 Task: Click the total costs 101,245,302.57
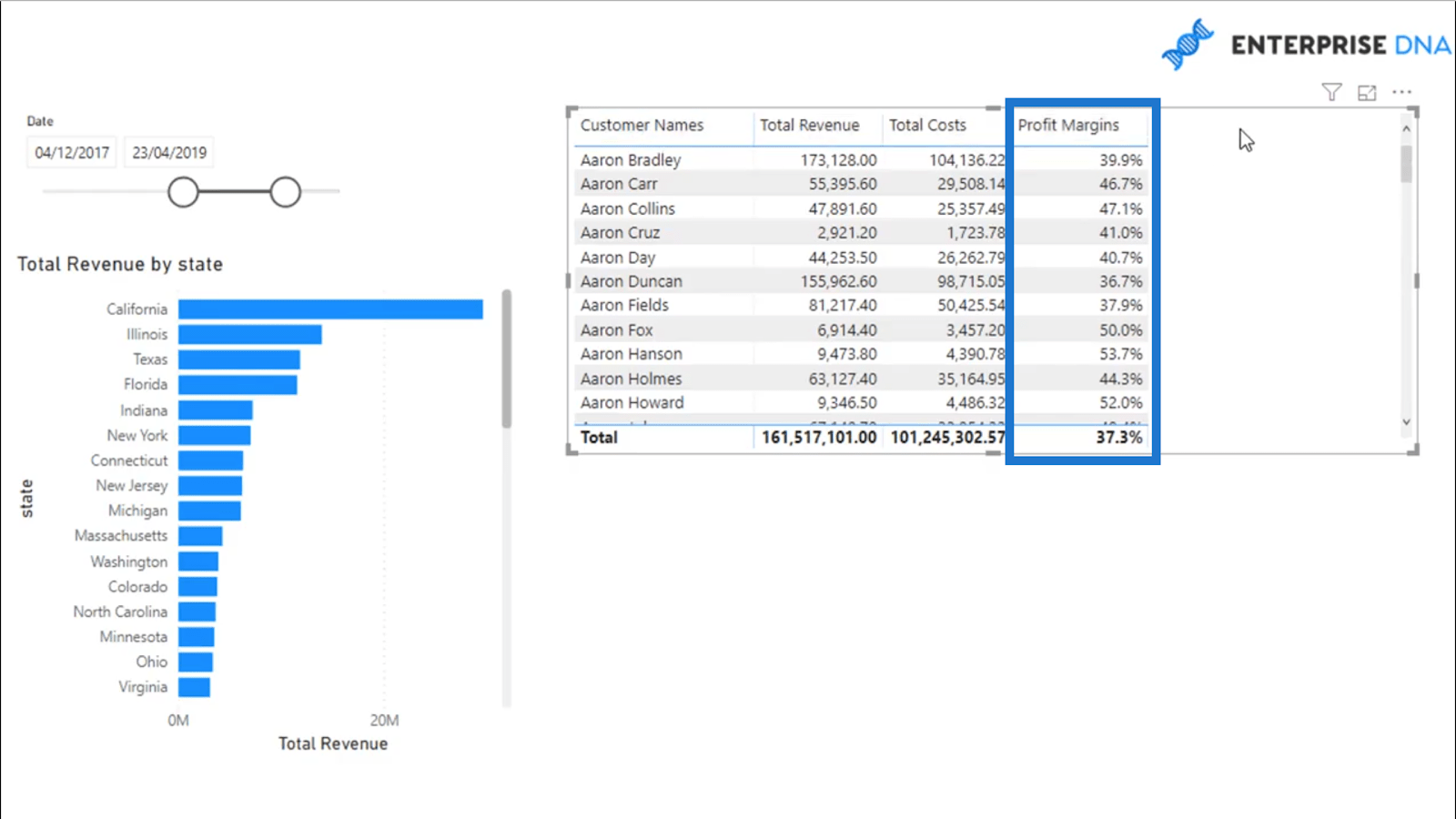click(x=948, y=438)
